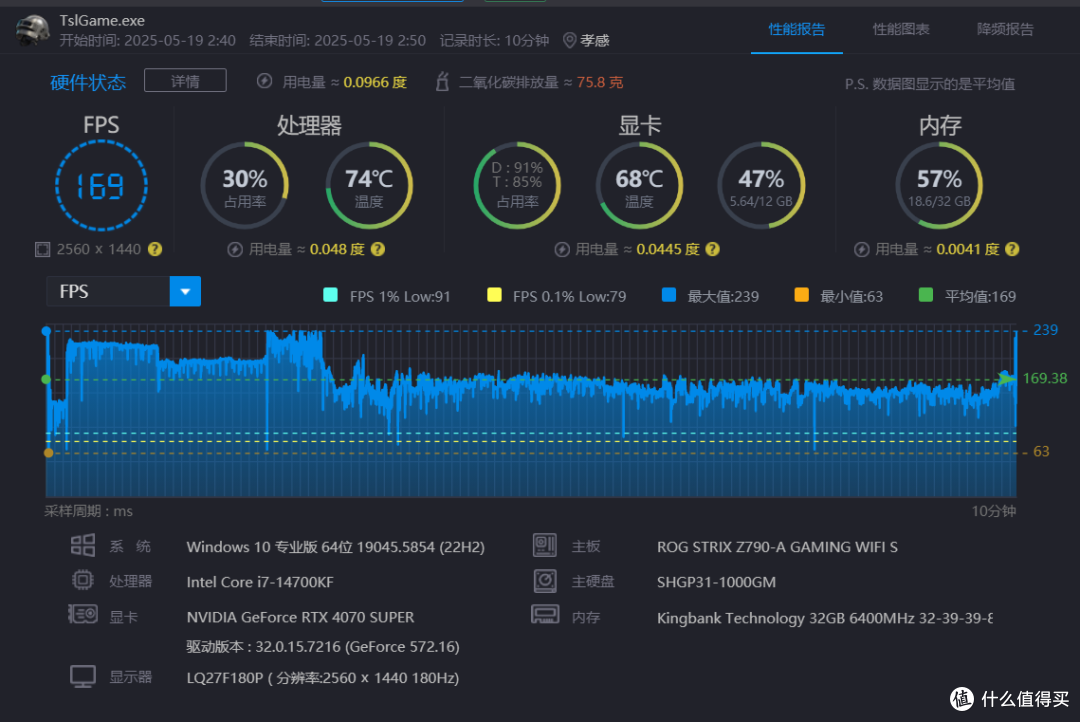Image resolution: width=1080 pixels, height=722 pixels.
Task: Click the 硬件状态 heading link
Action: pyautogui.click(x=88, y=83)
